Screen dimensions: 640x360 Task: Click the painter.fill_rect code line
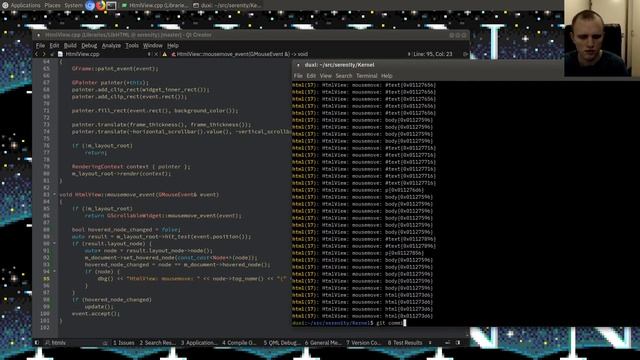point(155,111)
